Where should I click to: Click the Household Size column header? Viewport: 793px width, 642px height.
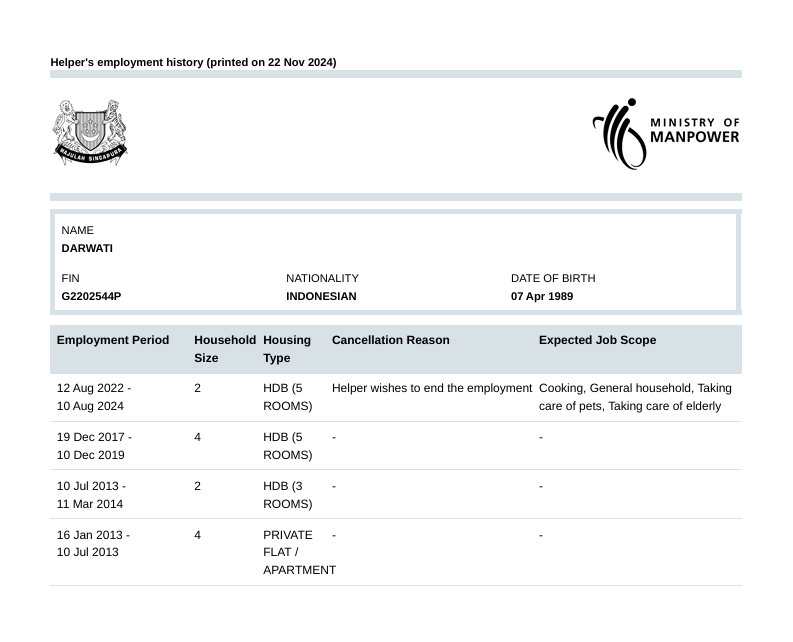pyautogui.click(x=224, y=349)
